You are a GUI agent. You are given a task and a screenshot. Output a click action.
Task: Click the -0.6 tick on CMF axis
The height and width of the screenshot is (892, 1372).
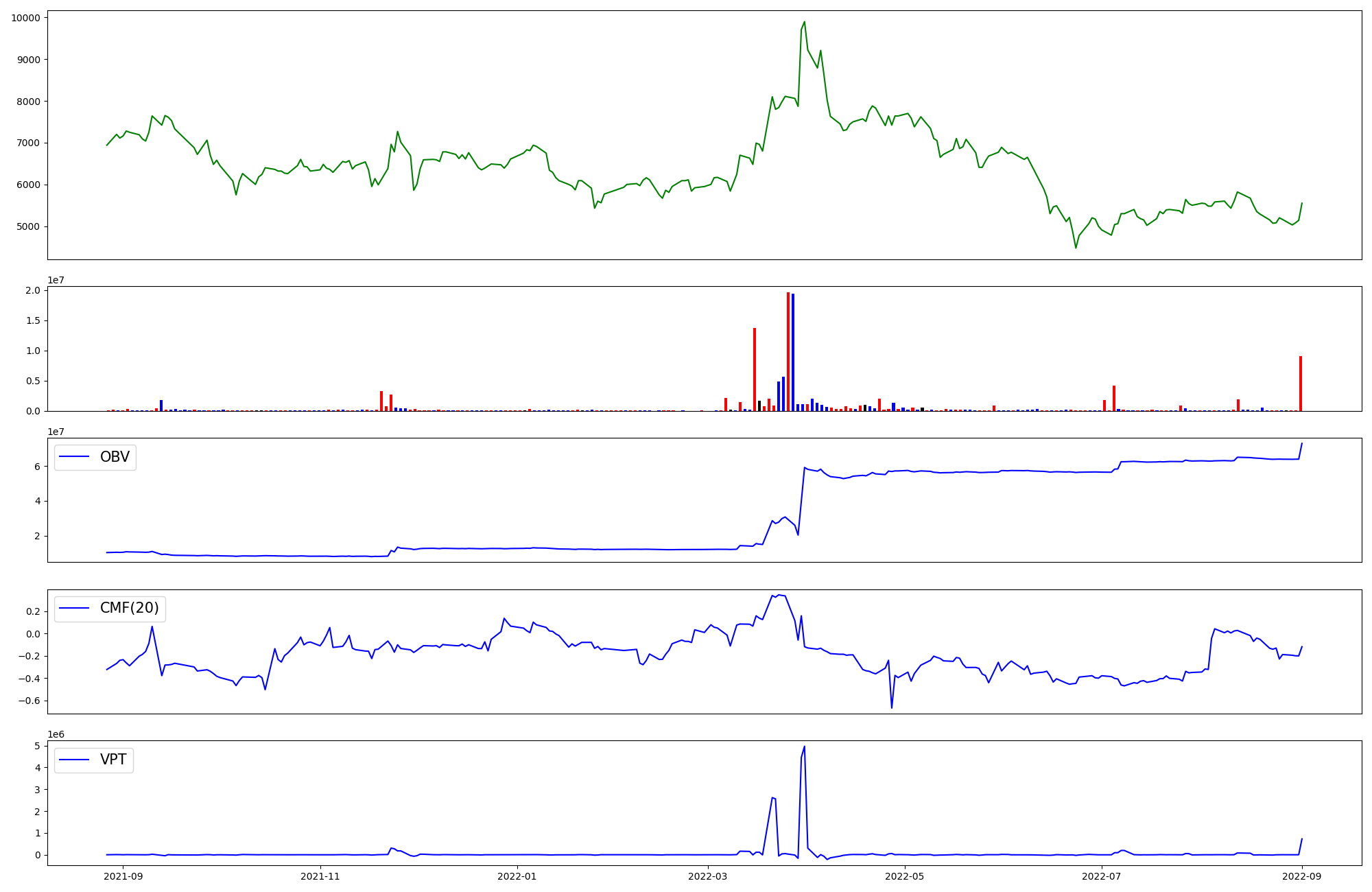[30, 701]
